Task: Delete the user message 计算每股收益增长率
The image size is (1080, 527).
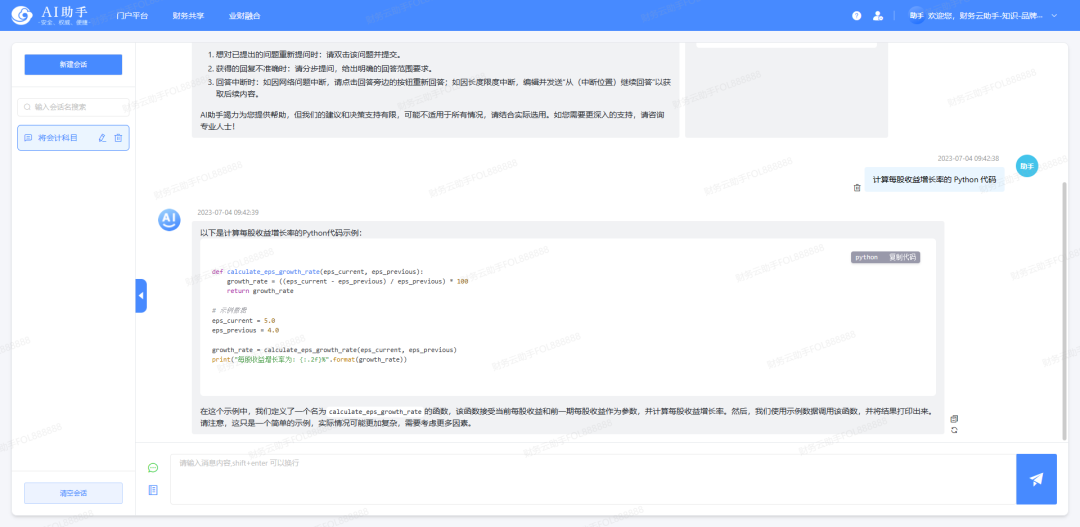Action: click(x=857, y=187)
